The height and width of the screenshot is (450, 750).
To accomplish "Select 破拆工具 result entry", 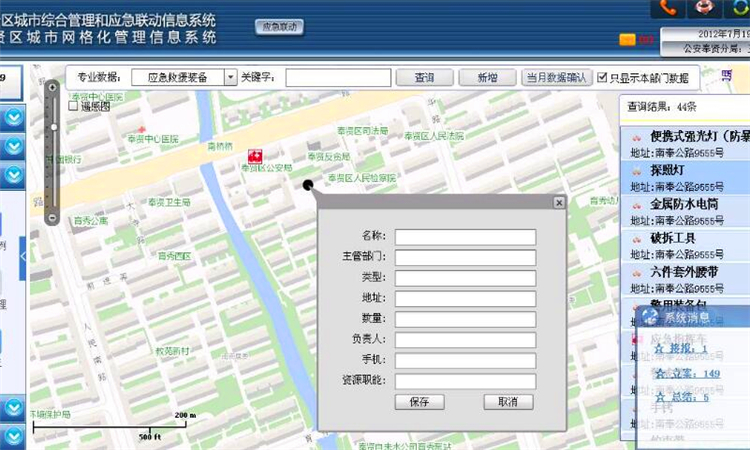I will pyautogui.click(x=685, y=245).
